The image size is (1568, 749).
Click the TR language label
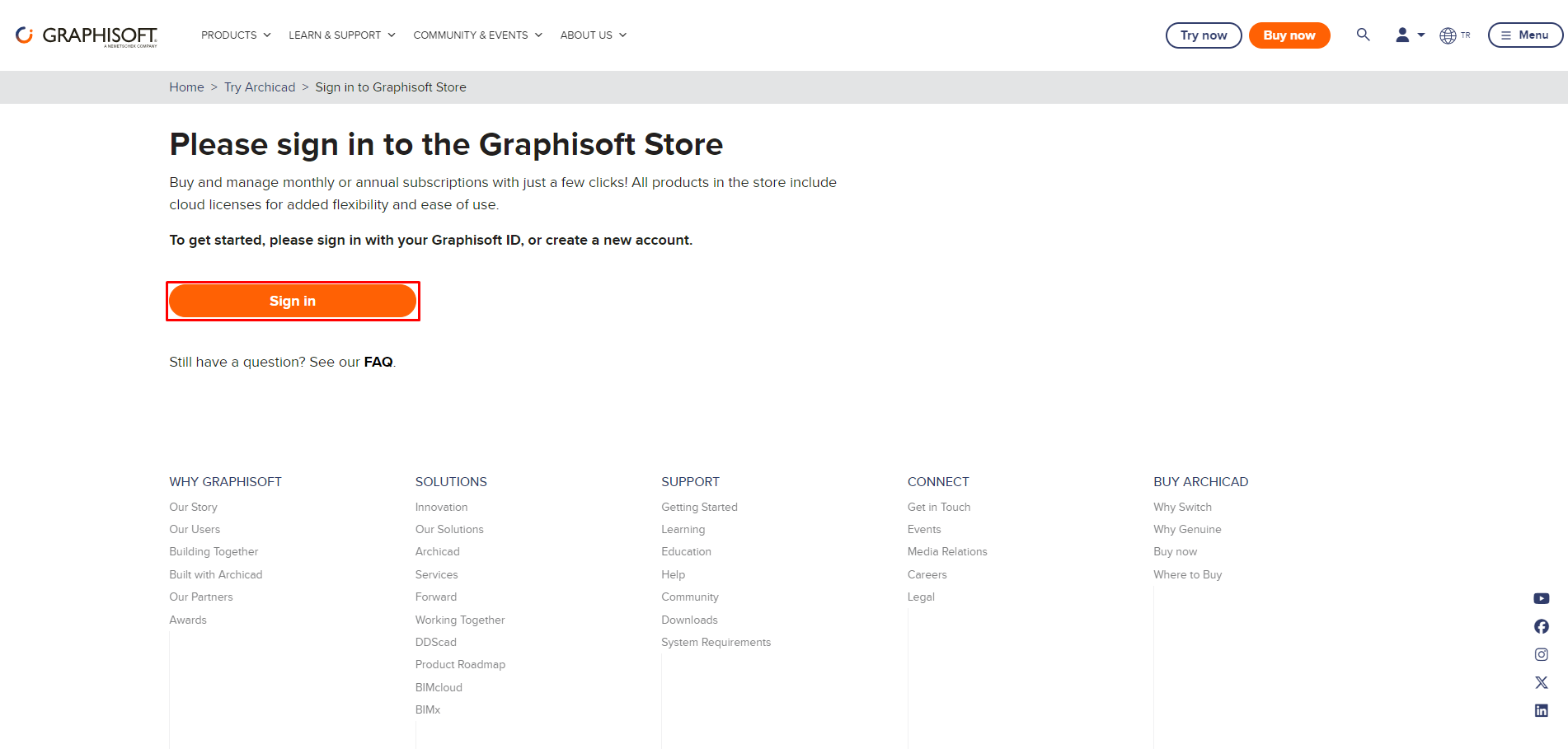[1466, 35]
